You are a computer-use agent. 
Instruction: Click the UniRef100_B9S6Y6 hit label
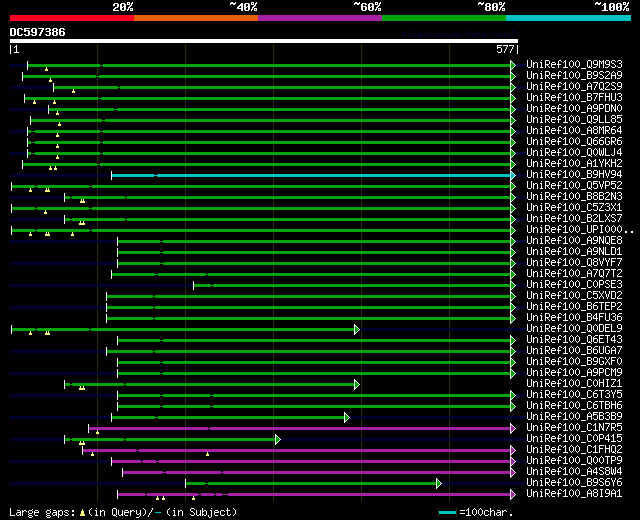(574, 483)
